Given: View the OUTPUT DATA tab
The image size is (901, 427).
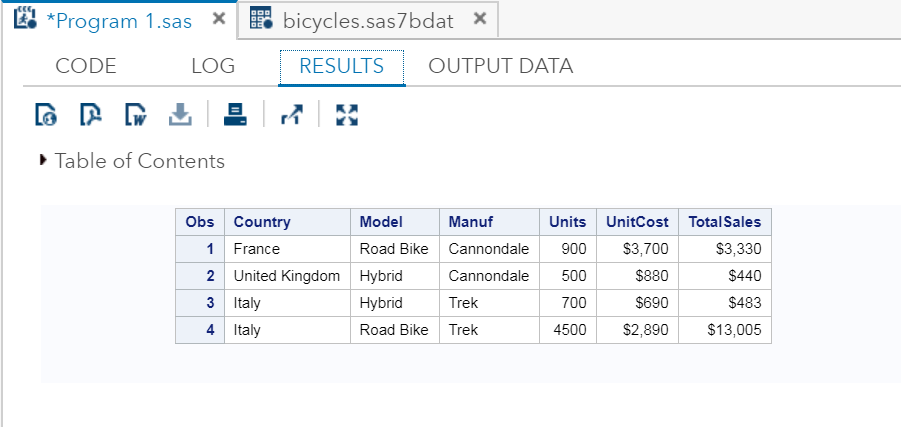Looking at the screenshot, I should click(x=500, y=67).
